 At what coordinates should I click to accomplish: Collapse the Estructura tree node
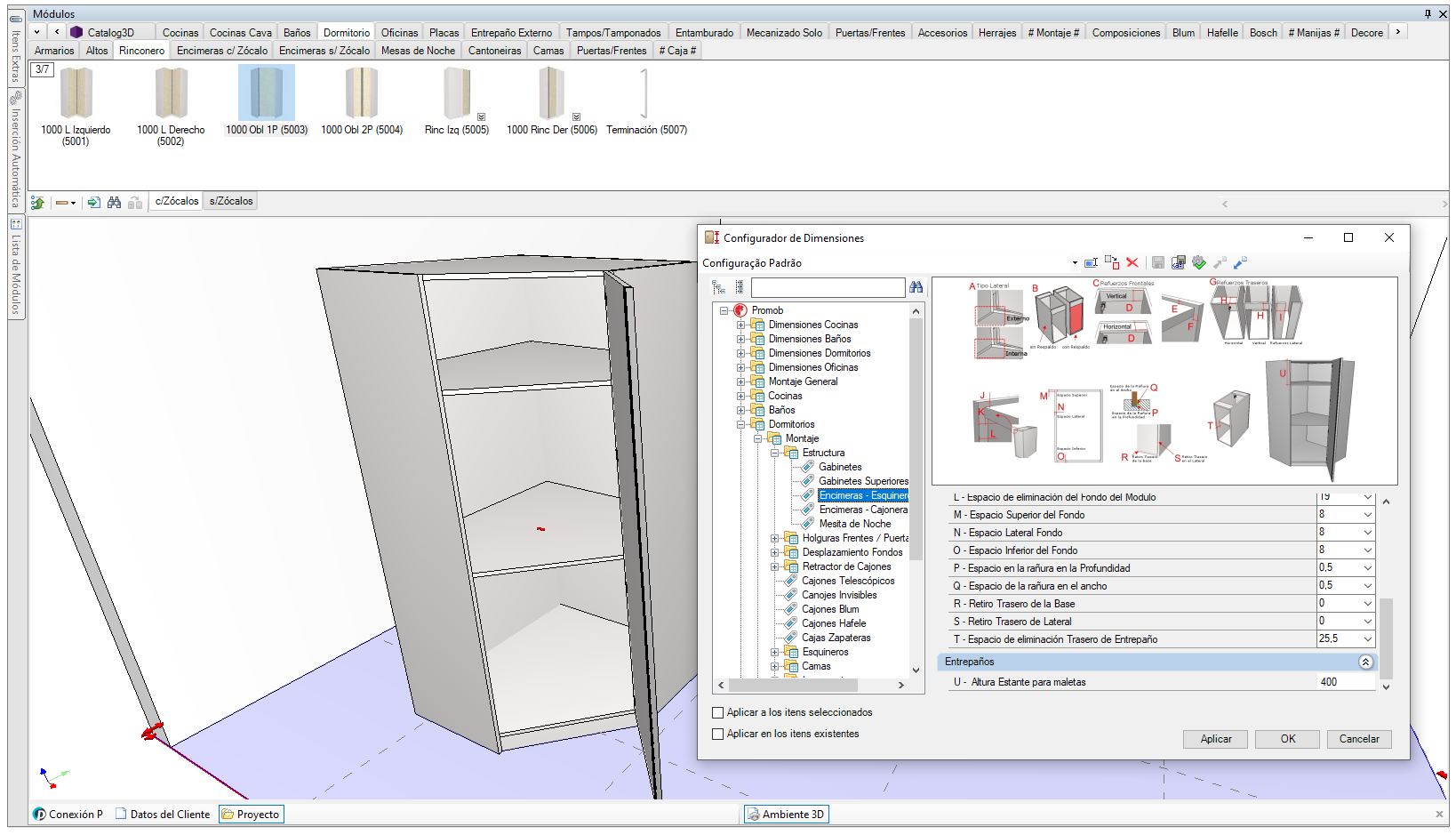[774, 453]
